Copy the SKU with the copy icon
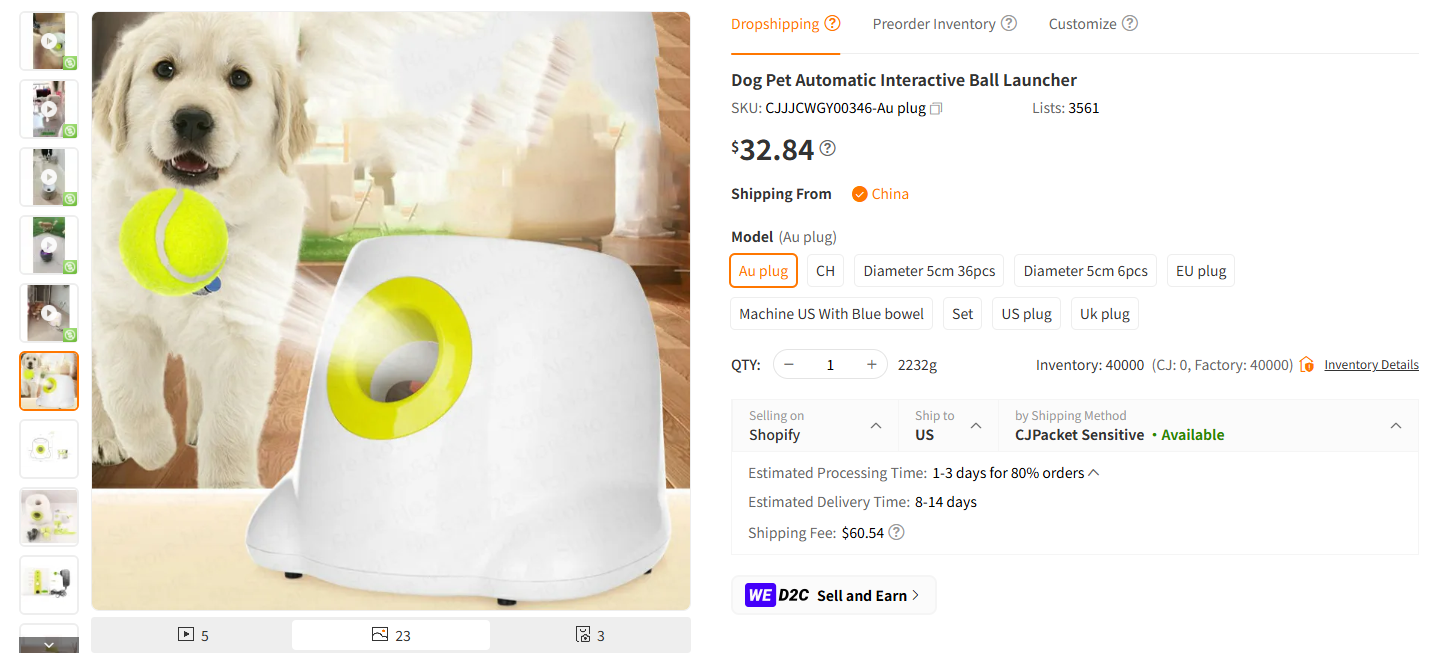 click(x=936, y=108)
